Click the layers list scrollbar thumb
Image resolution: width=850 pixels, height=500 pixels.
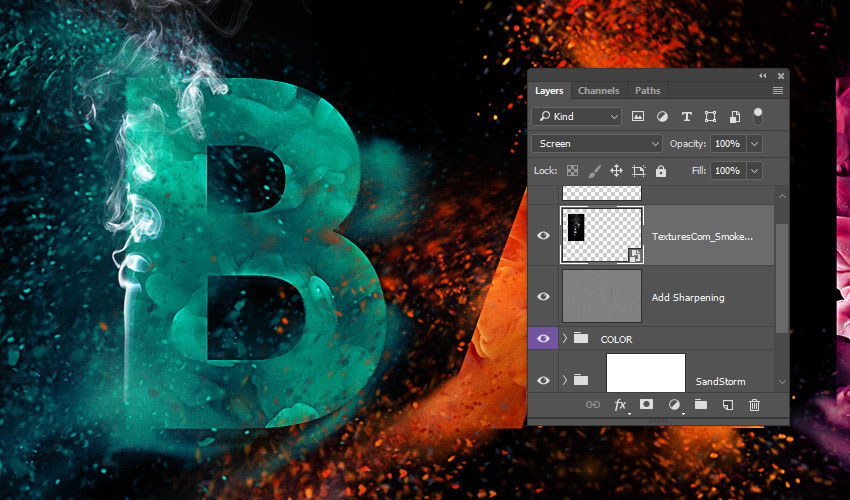tap(782, 278)
